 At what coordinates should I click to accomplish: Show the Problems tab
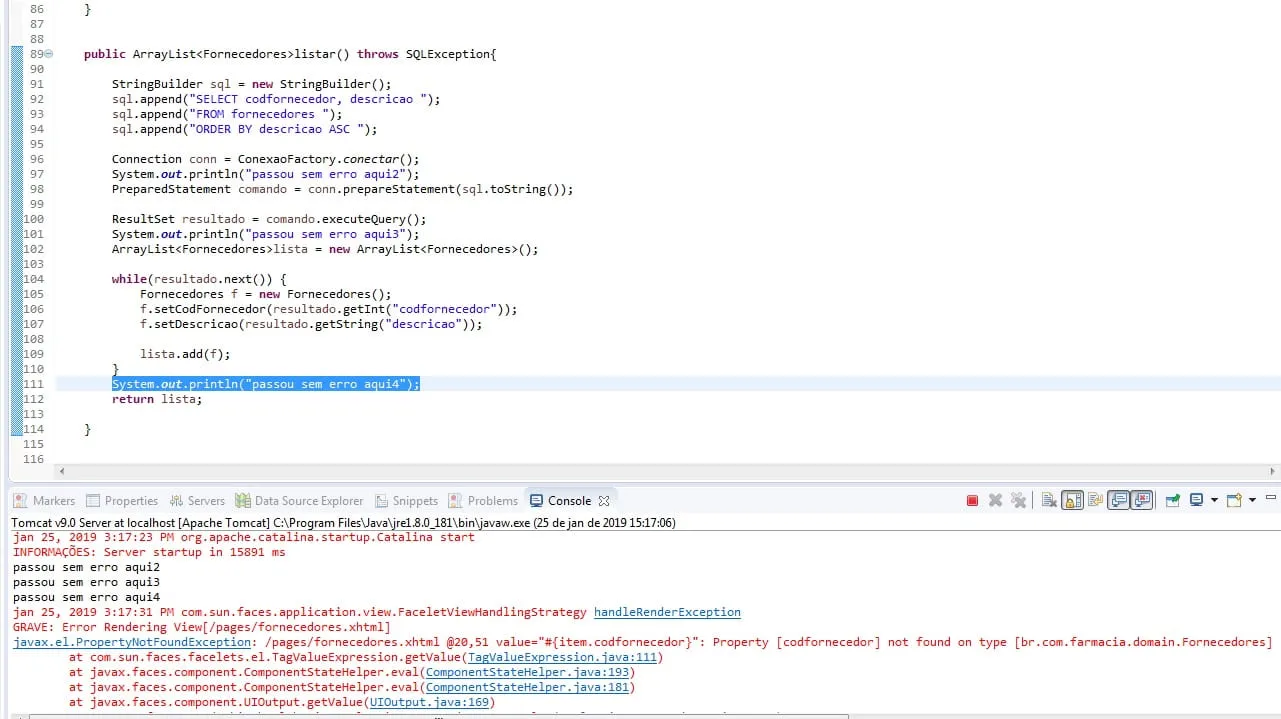(x=483, y=501)
